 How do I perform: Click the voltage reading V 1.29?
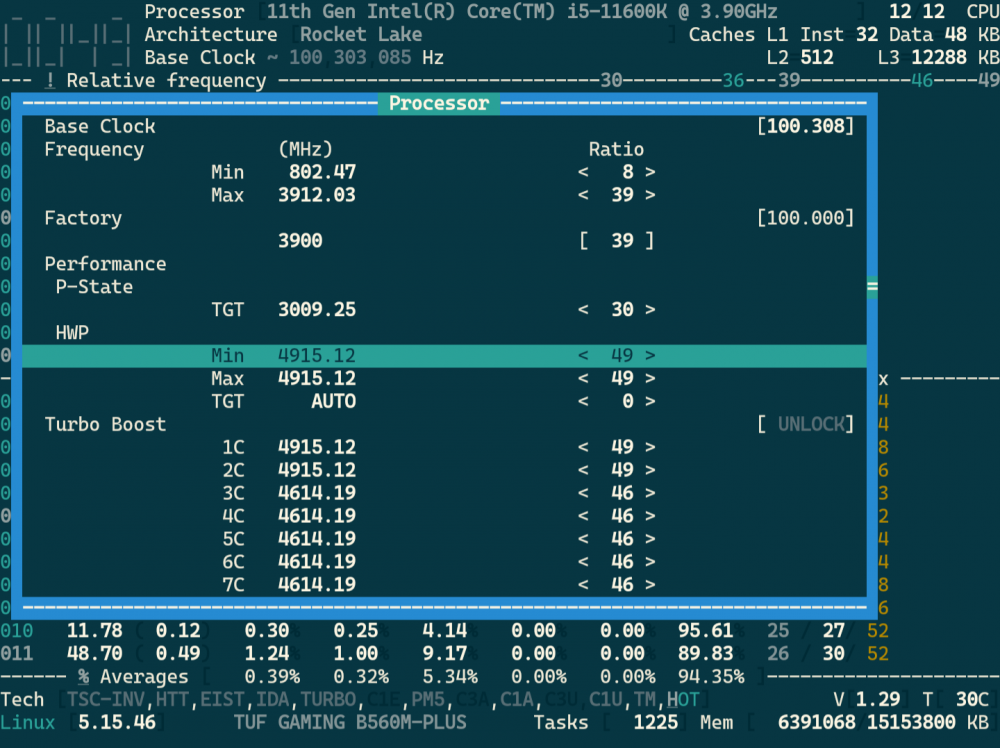[867, 700]
